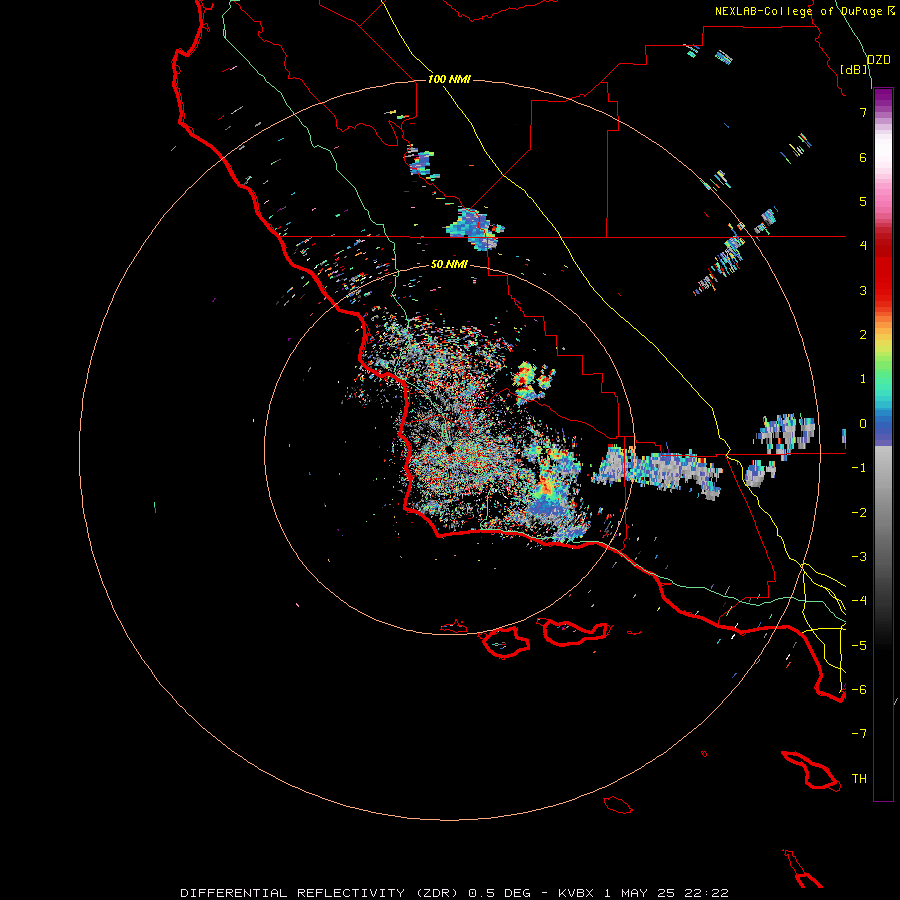
Task: Select the 100 NMI range ring label
Action: 449,79
